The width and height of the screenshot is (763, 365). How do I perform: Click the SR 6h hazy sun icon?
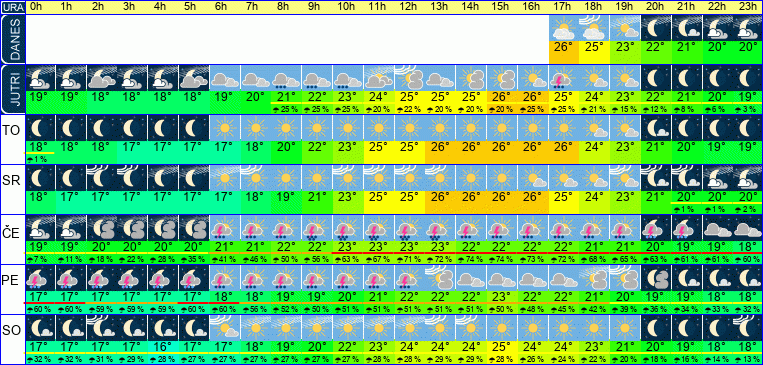[x=225, y=178]
